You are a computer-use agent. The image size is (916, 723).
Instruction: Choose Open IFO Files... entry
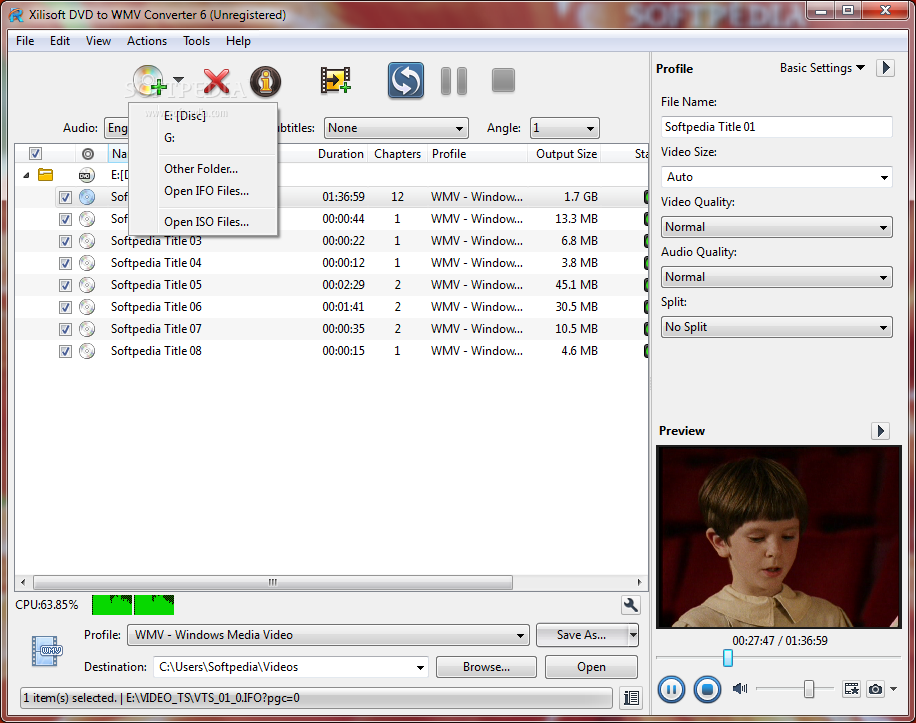pos(203,191)
